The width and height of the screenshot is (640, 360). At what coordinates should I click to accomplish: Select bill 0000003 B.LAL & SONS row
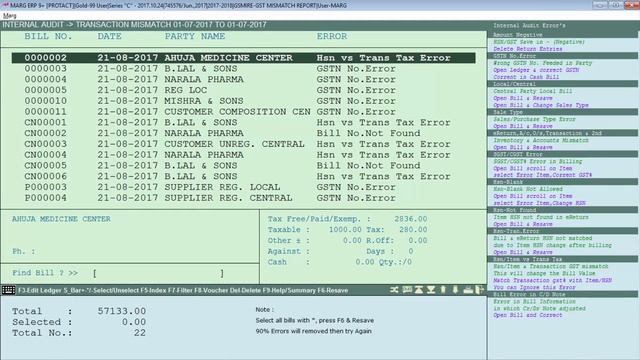tap(243, 69)
